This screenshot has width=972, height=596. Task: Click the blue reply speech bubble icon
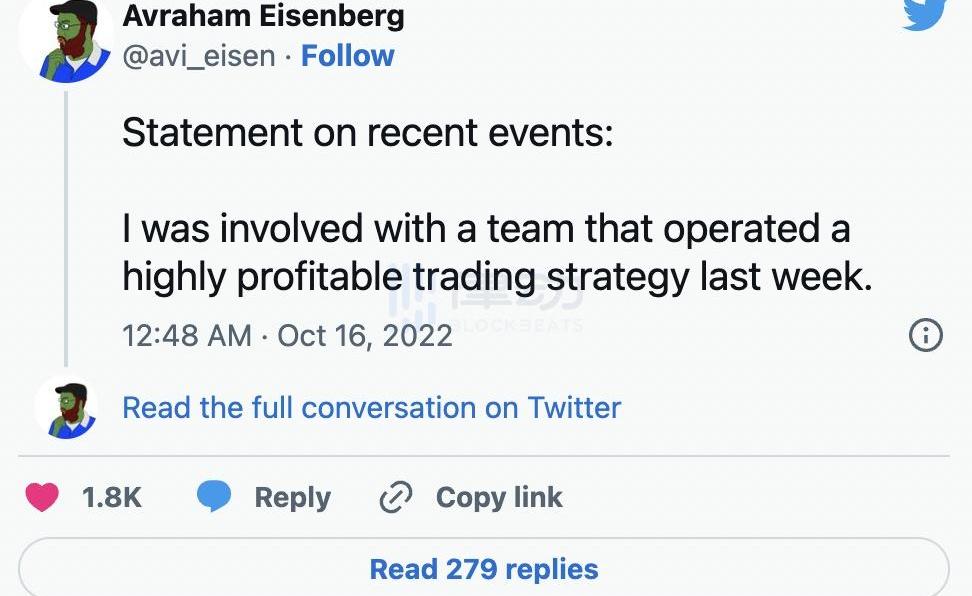[214, 496]
